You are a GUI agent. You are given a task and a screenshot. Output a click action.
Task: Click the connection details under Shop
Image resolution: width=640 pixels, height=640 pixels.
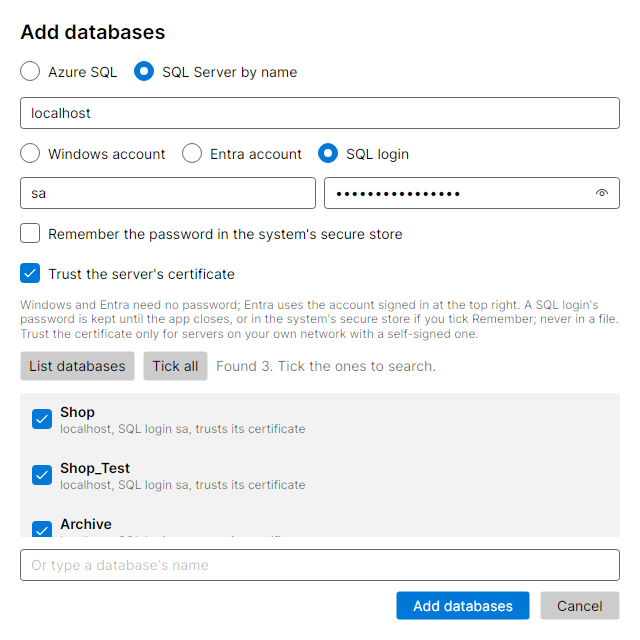(182, 429)
